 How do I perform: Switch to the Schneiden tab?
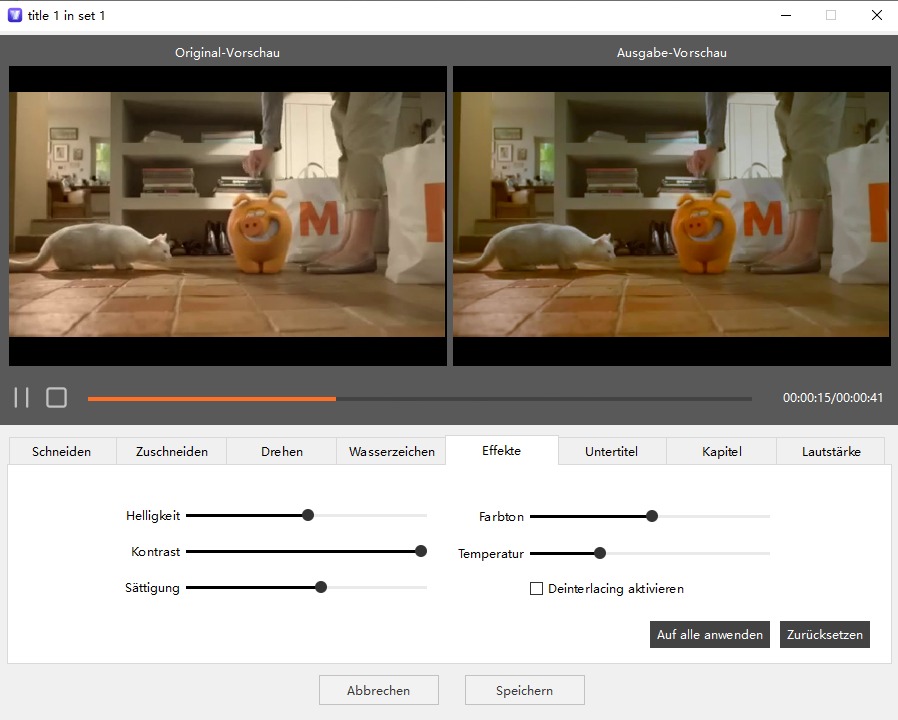pos(62,451)
